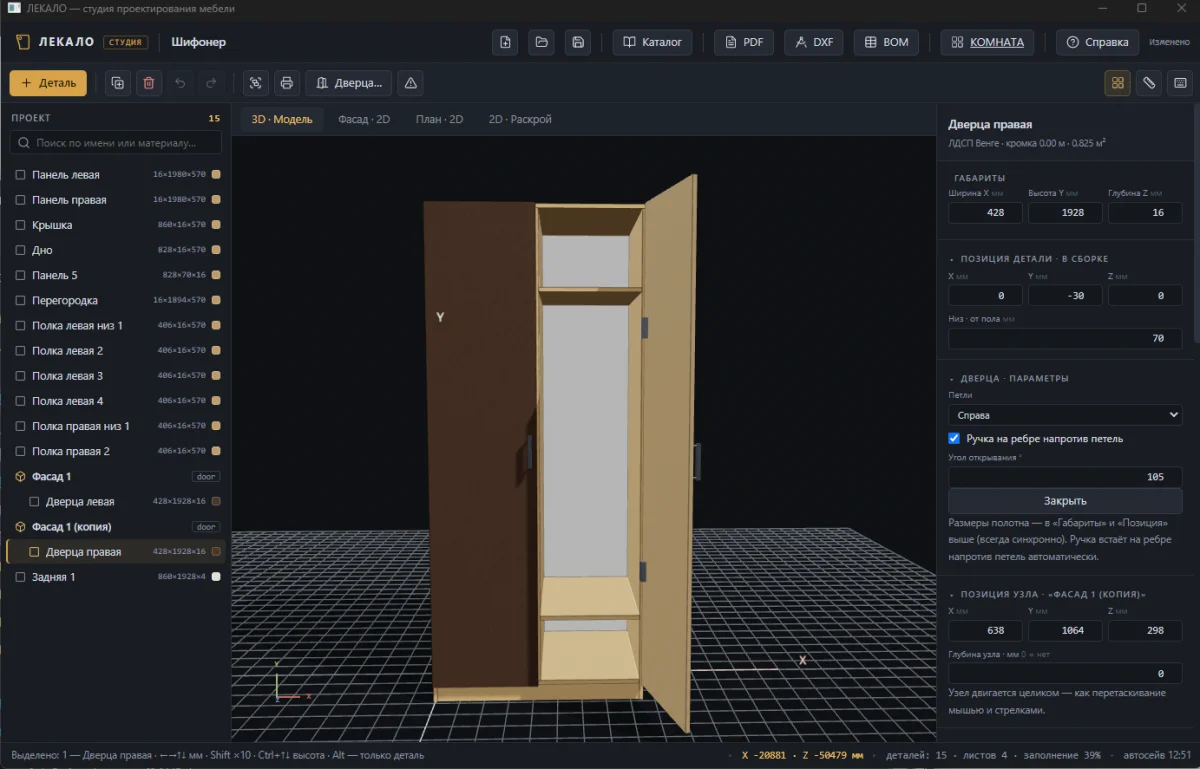
Task: Redo the last action
Action: (x=211, y=83)
